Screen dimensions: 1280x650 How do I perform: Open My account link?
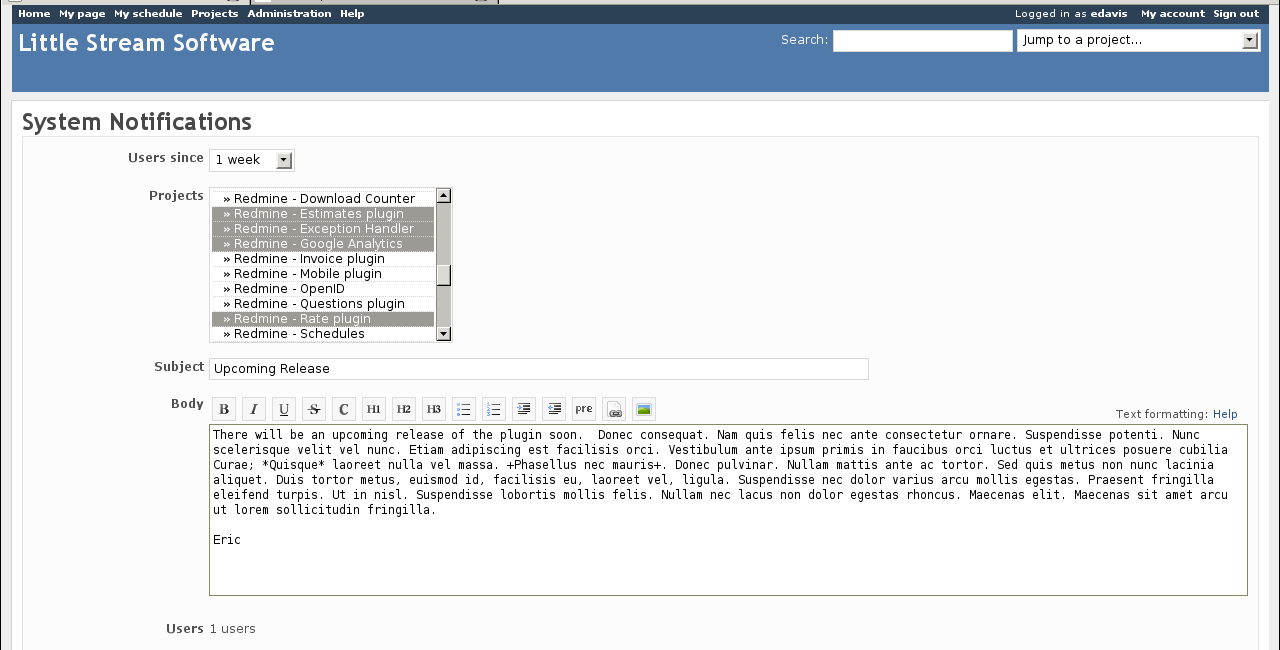tap(1173, 14)
